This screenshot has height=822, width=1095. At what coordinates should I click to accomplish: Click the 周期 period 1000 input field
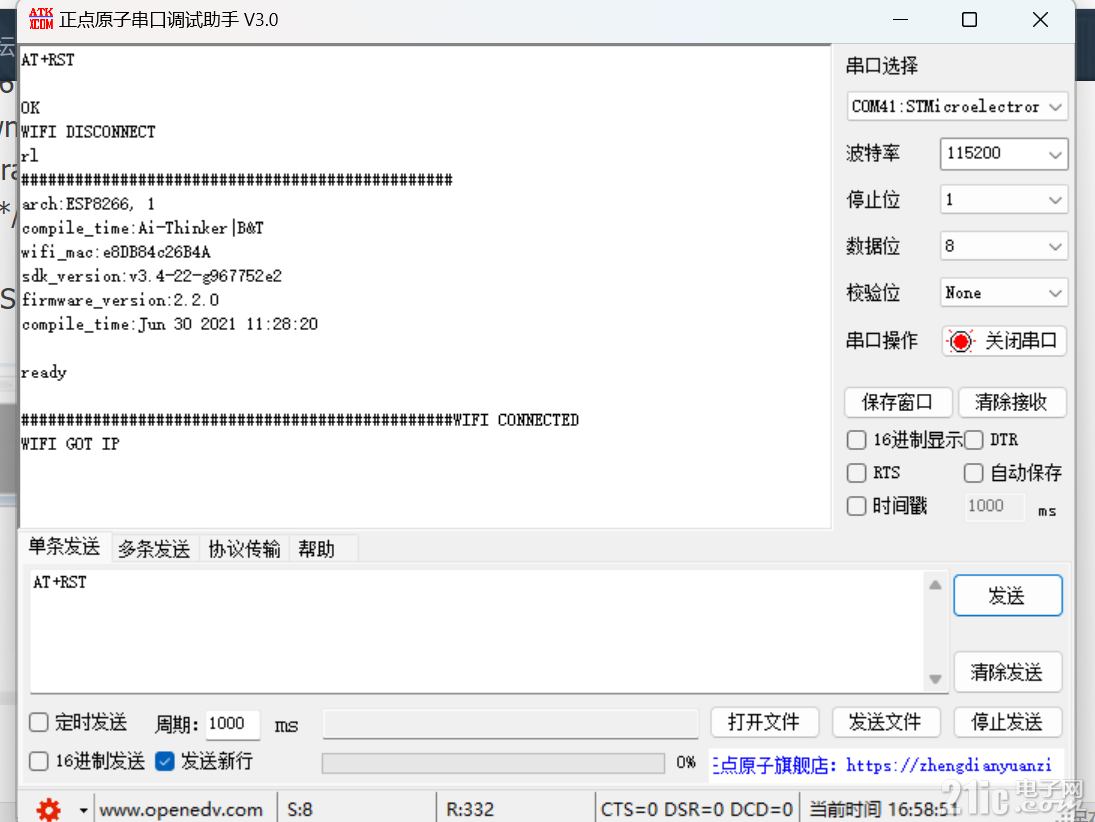[233, 724]
